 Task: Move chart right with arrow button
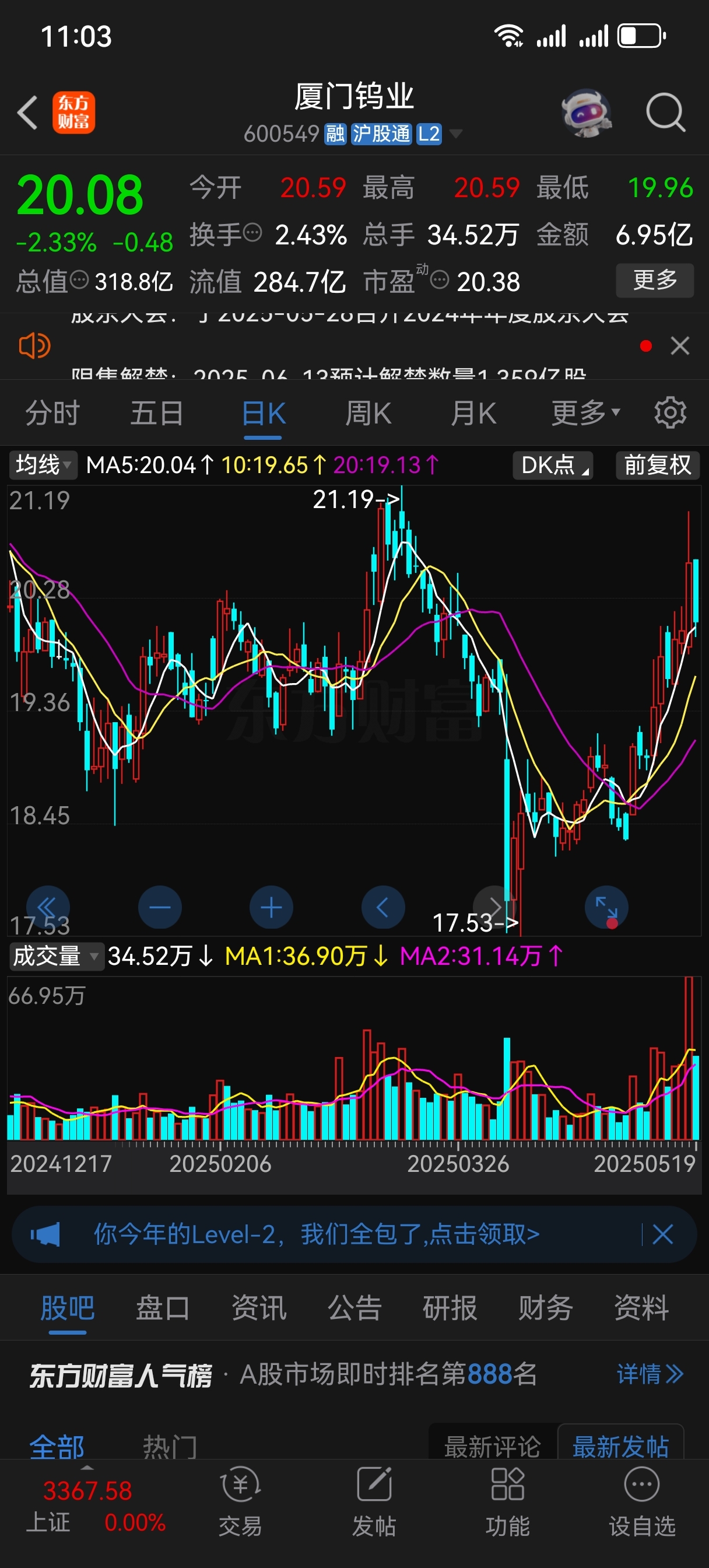pos(495,908)
